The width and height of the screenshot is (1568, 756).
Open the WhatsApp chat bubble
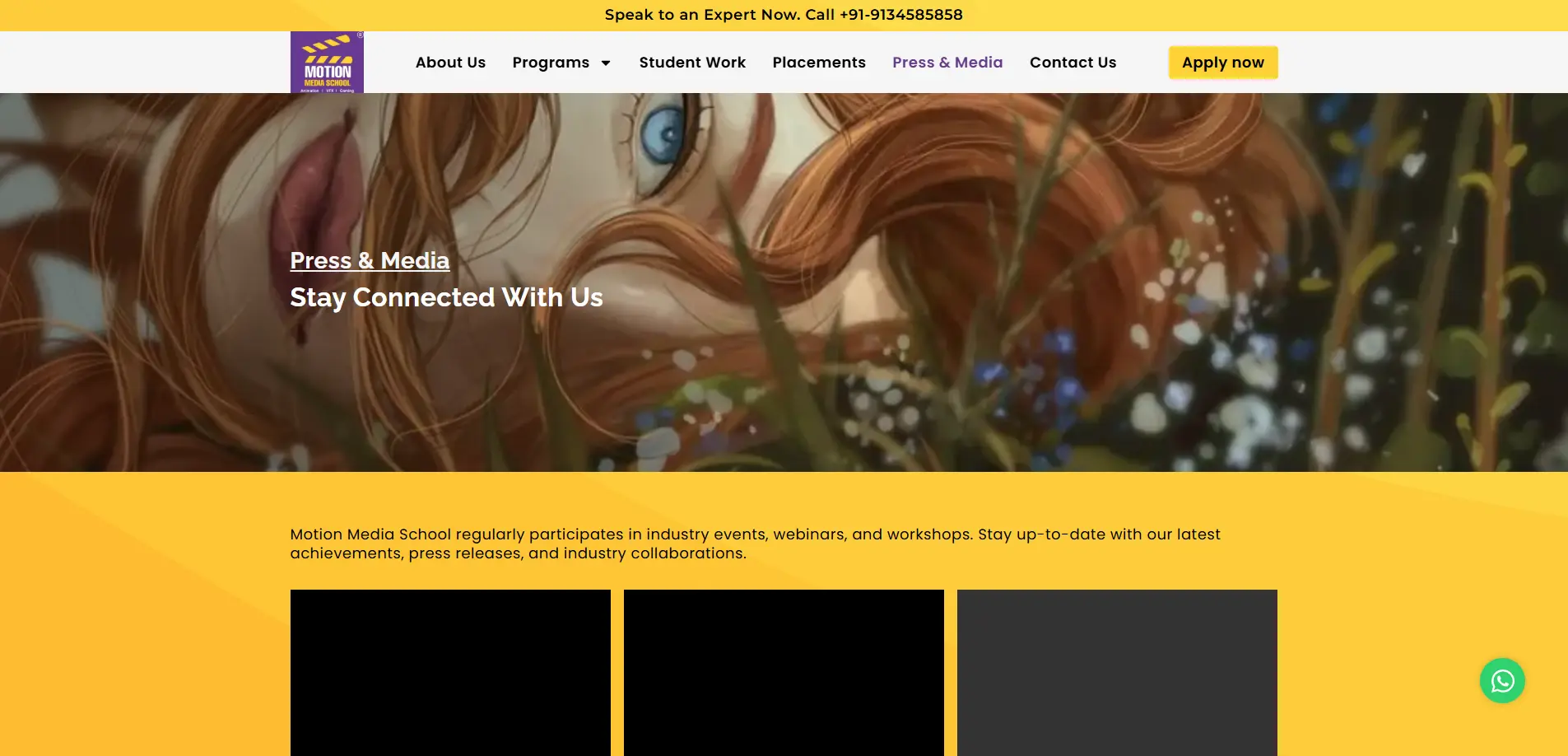[x=1502, y=680]
